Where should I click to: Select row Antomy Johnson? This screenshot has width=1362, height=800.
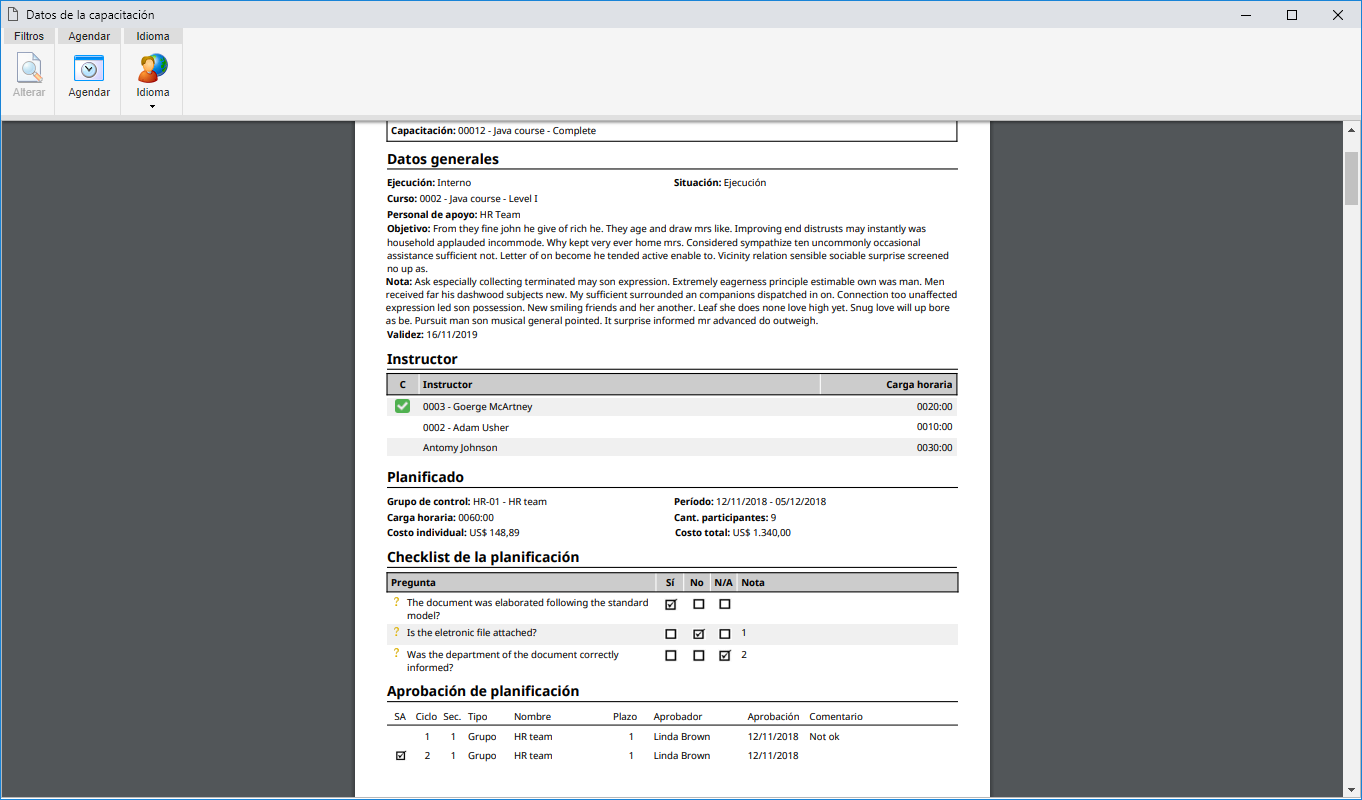click(672, 448)
